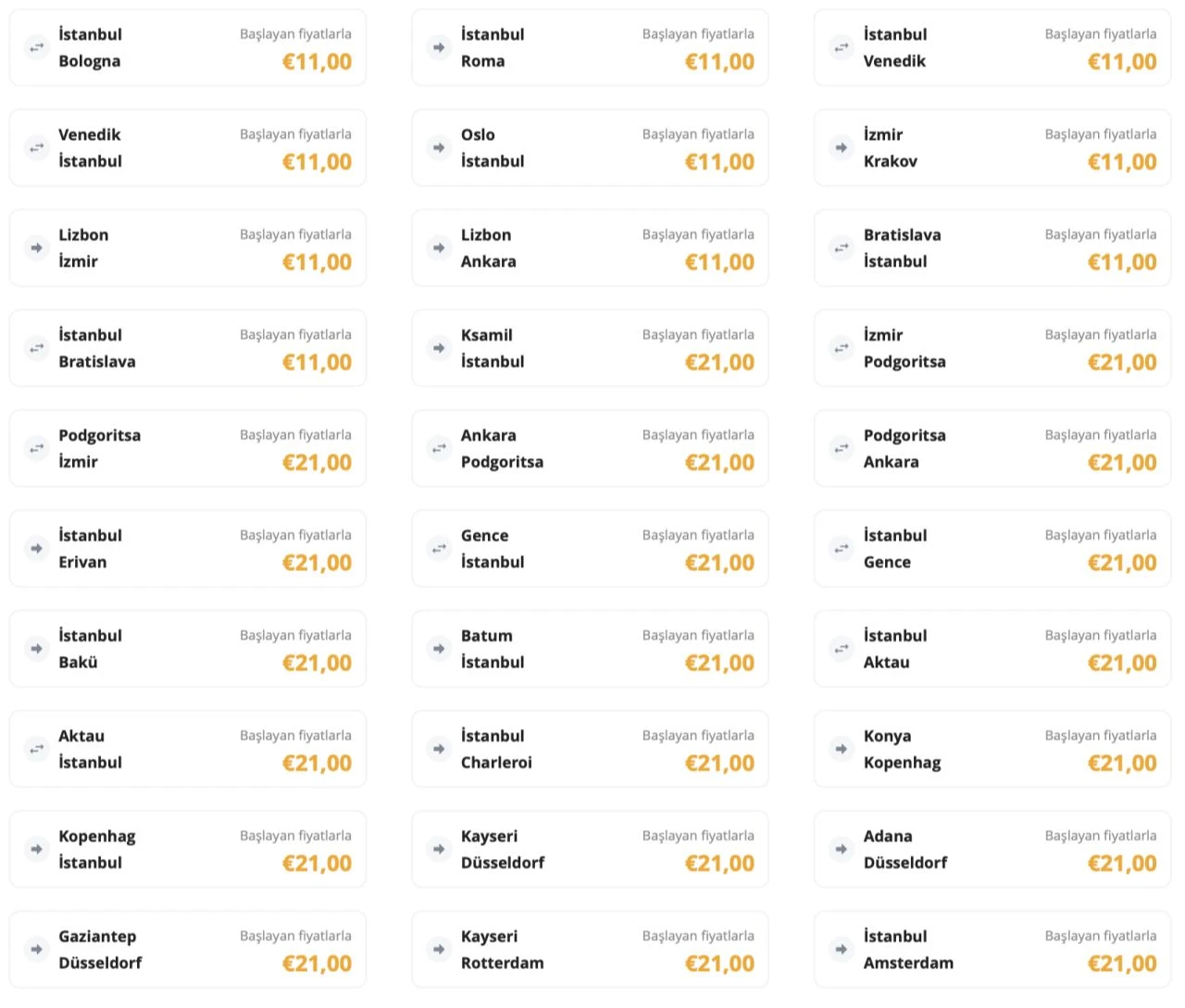Open the İstanbul to Venedik flight offer
The width and height of the screenshot is (1185, 1008).
coord(992,48)
